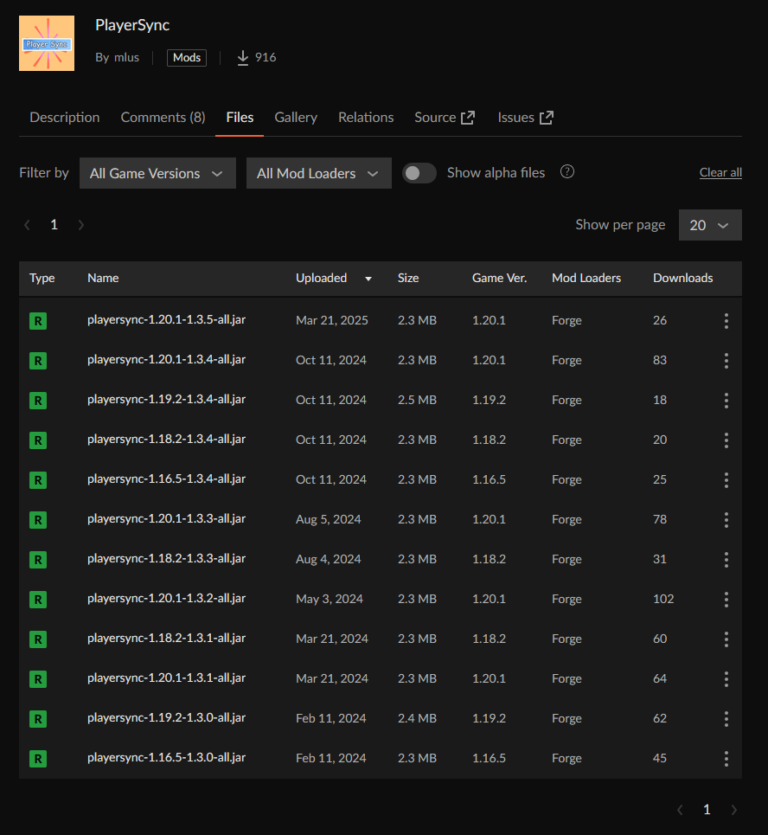Click the R release icon beside playersync-1.19.2-1.3.4-all.jar
This screenshot has width=768, height=835.
click(37, 400)
